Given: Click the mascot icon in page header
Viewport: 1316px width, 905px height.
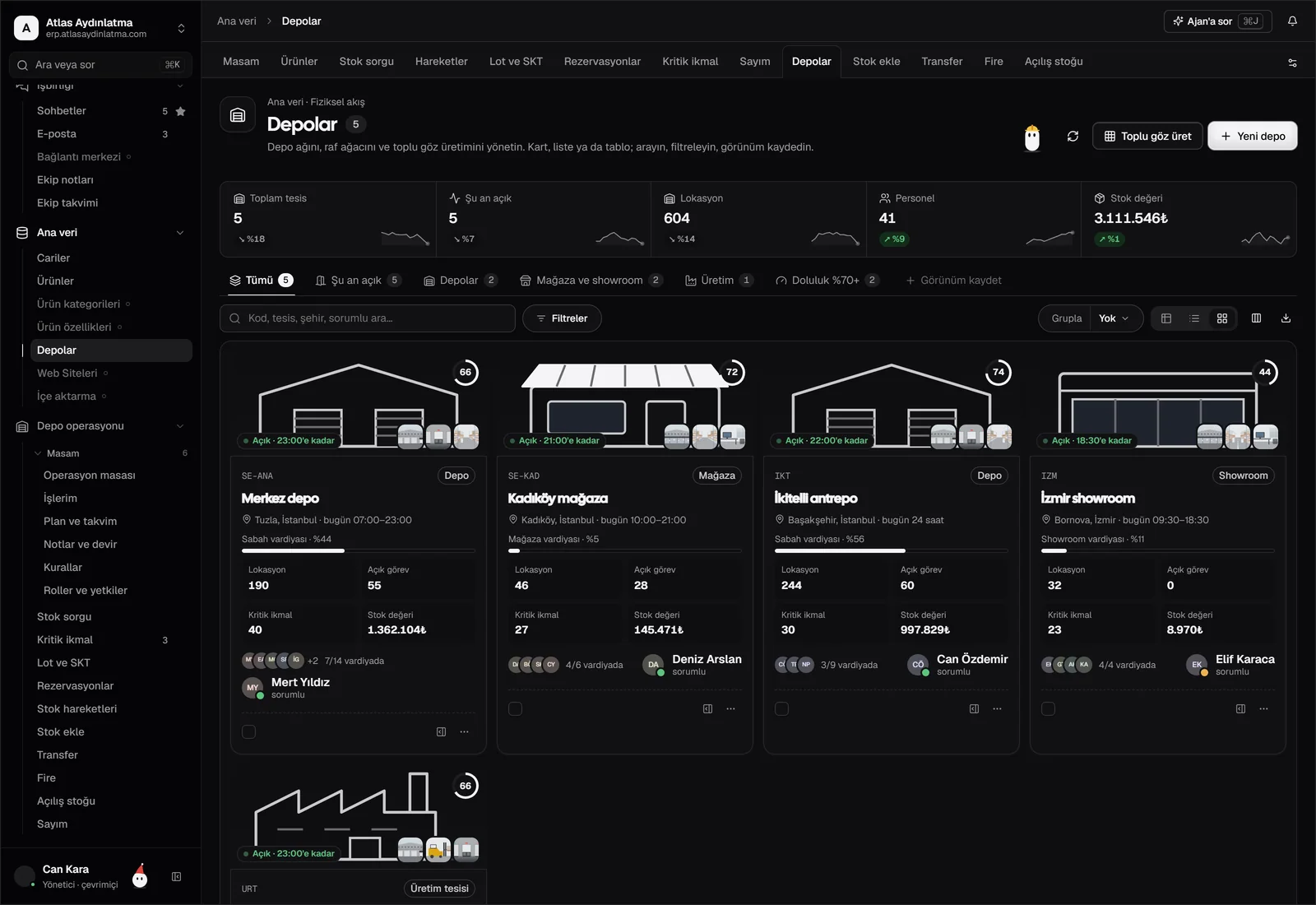Looking at the screenshot, I should coord(1032,137).
